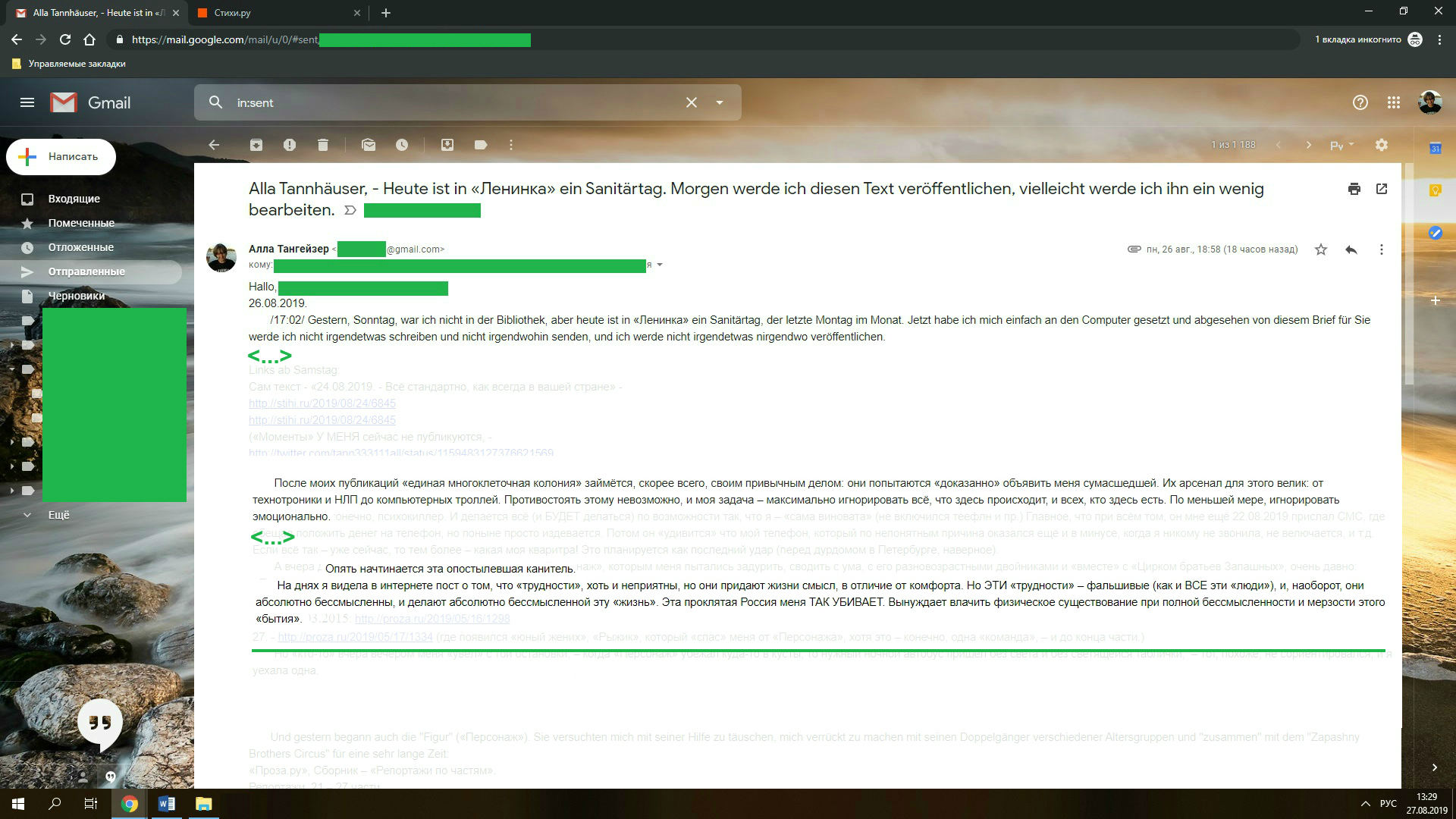The width and height of the screenshot is (1456, 819).
Task: Open Gmail support help icon
Action: (1360, 102)
